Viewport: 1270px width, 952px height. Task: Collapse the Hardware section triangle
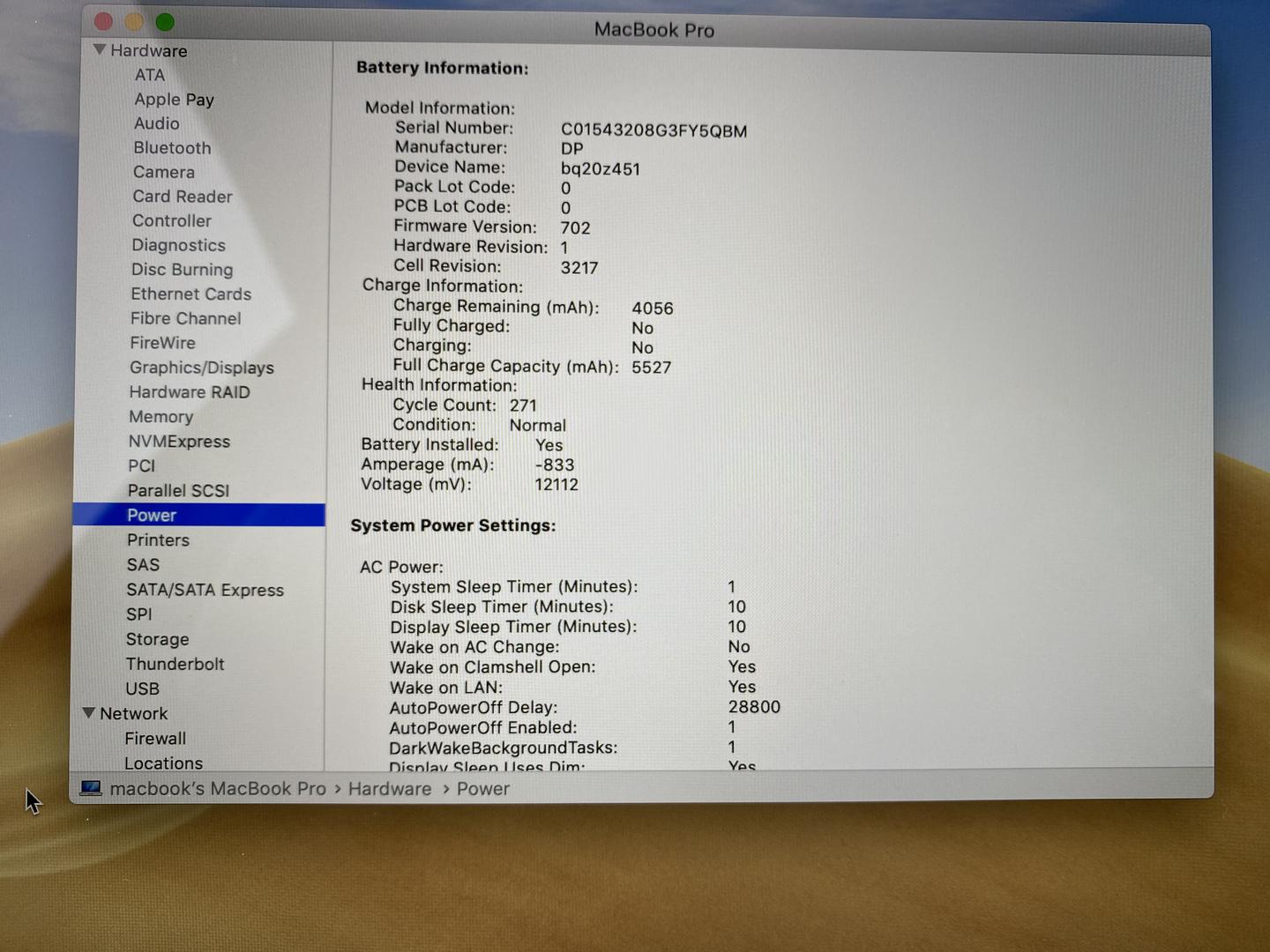pyautogui.click(x=100, y=50)
